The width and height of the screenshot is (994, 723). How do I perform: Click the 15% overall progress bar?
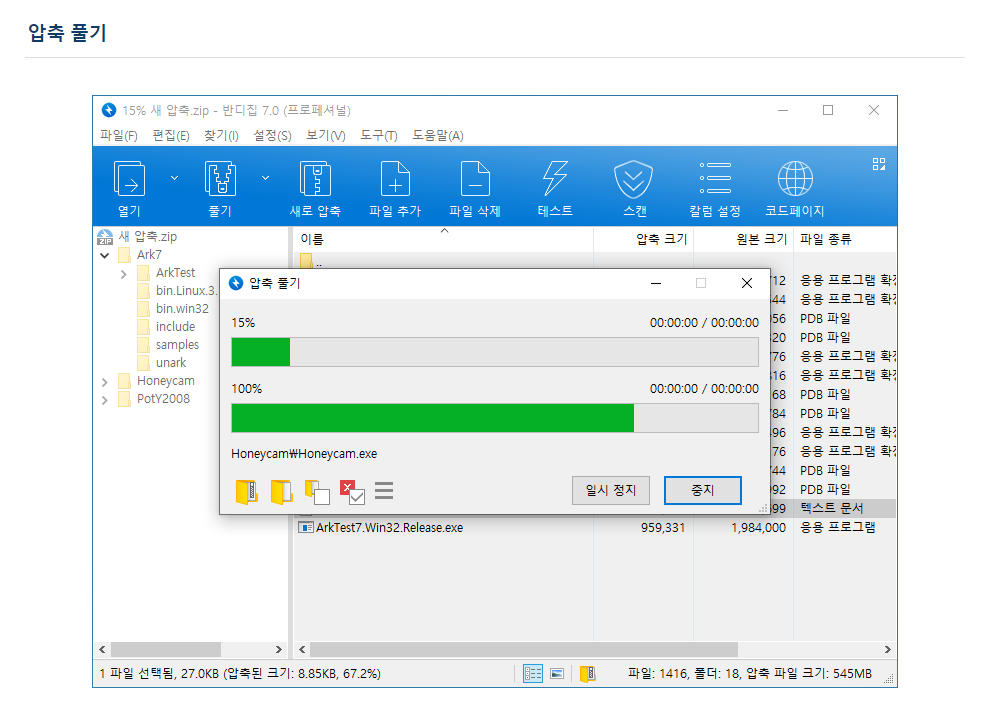[x=495, y=352]
